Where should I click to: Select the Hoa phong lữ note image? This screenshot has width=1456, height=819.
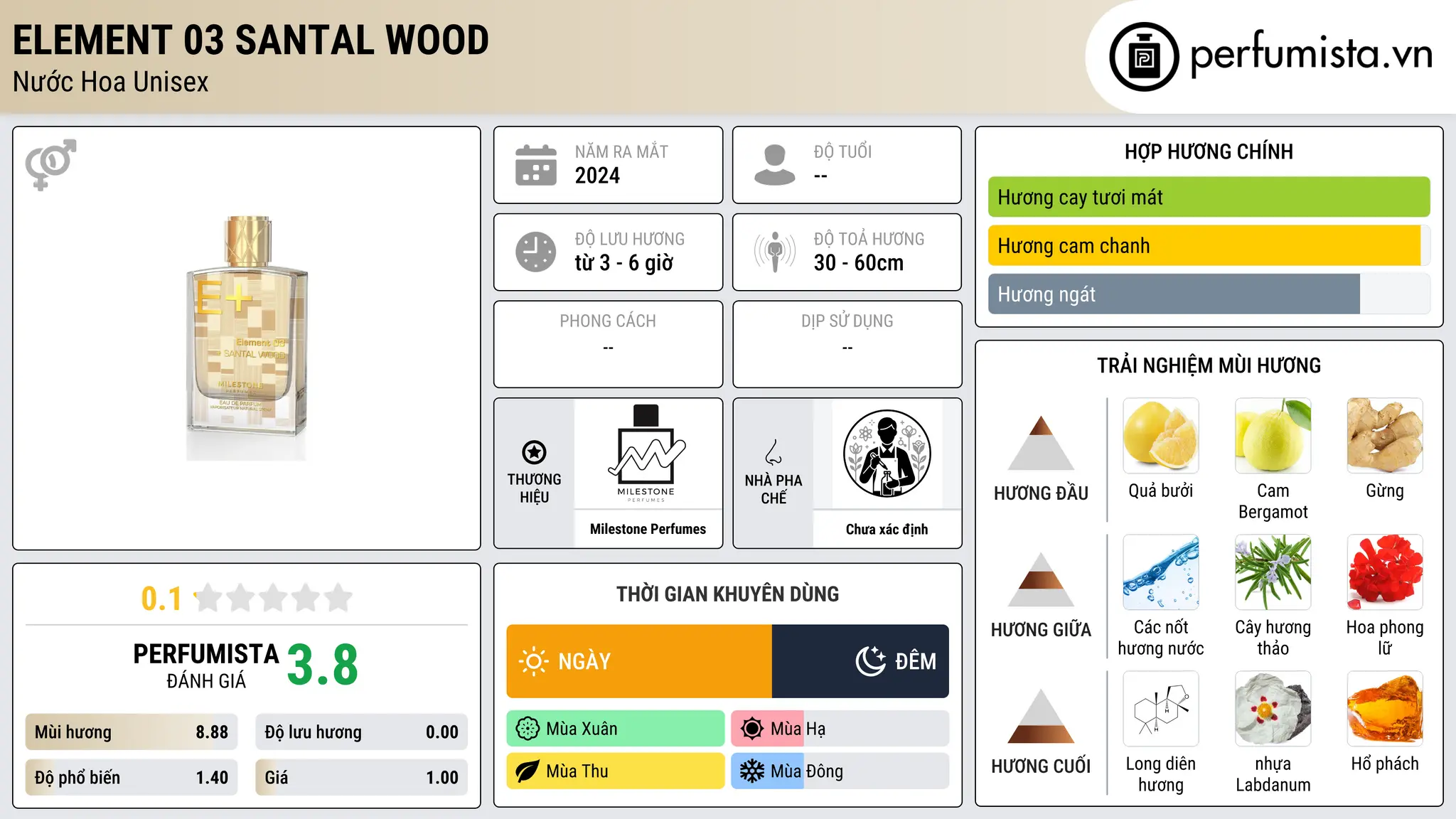[1385, 572]
